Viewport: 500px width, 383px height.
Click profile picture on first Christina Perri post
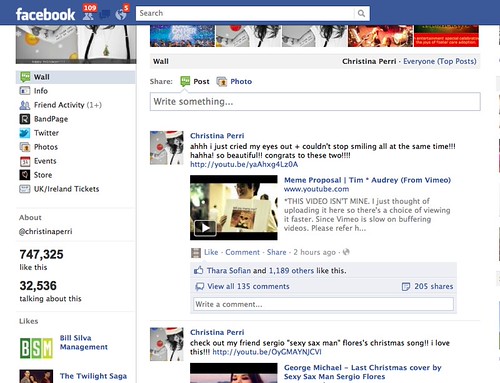pyautogui.click(x=167, y=148)
